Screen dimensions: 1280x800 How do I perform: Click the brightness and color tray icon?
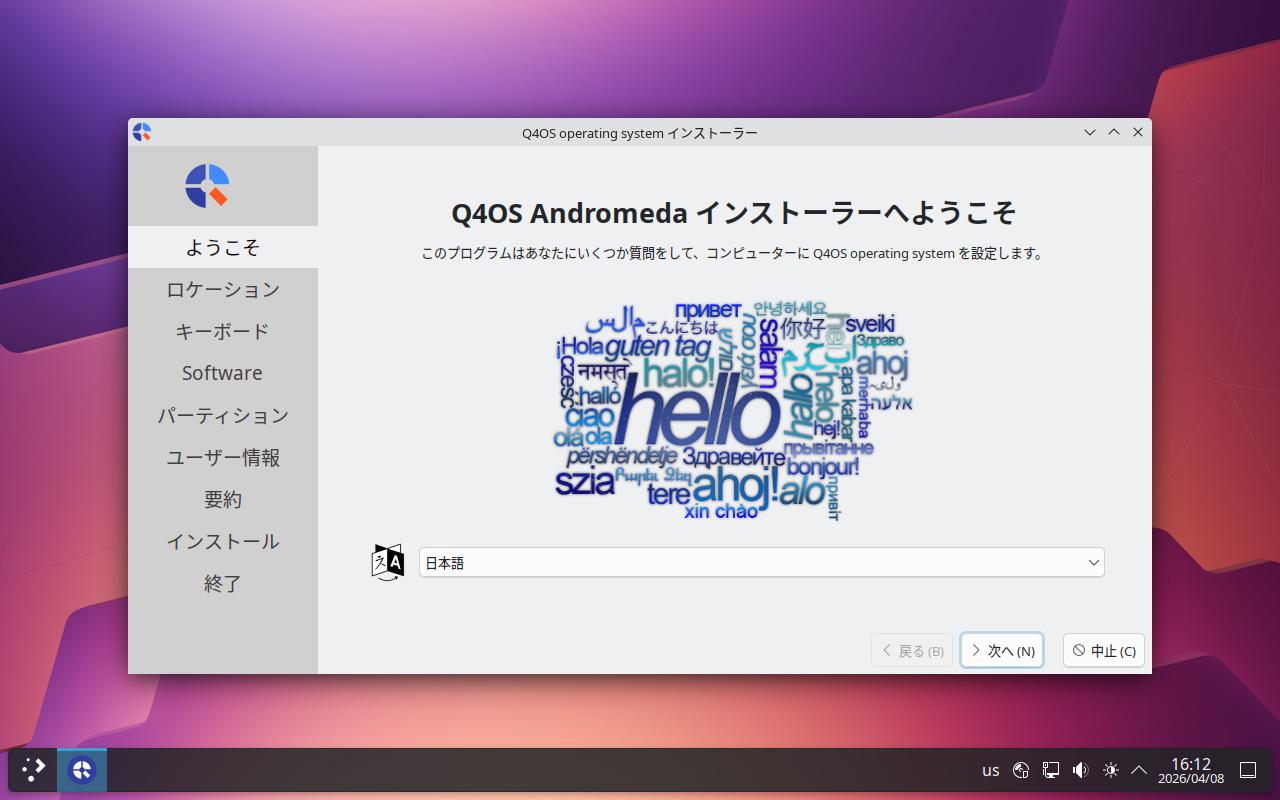point(1110,770)
